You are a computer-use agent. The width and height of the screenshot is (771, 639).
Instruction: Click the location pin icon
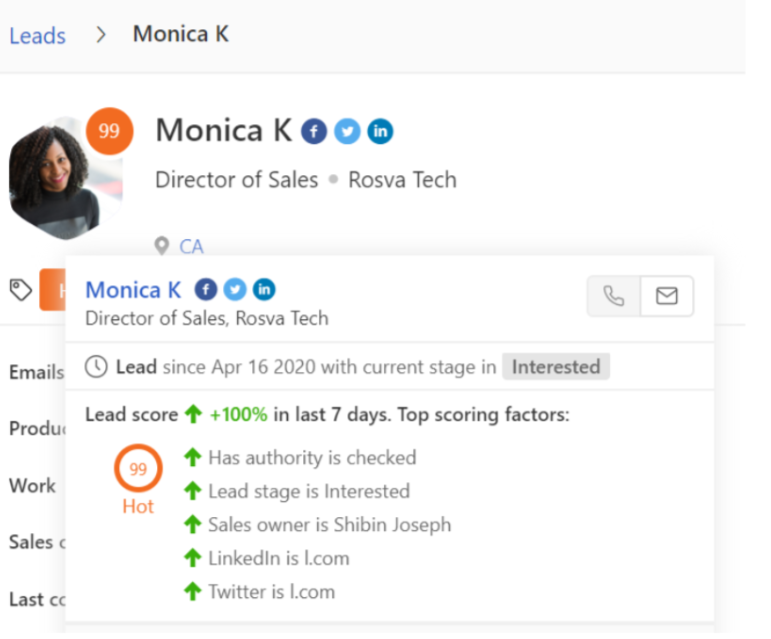click(x=162, y=246)
